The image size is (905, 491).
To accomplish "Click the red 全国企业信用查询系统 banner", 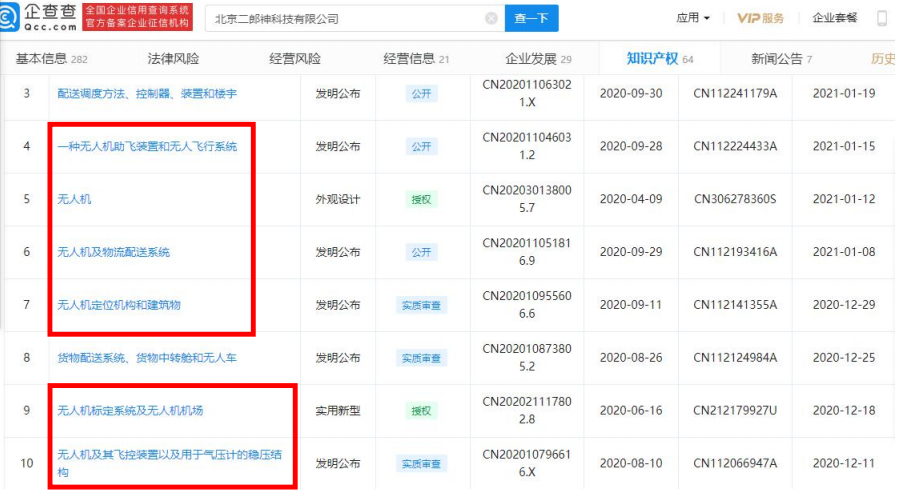I will tap(137, 17).
